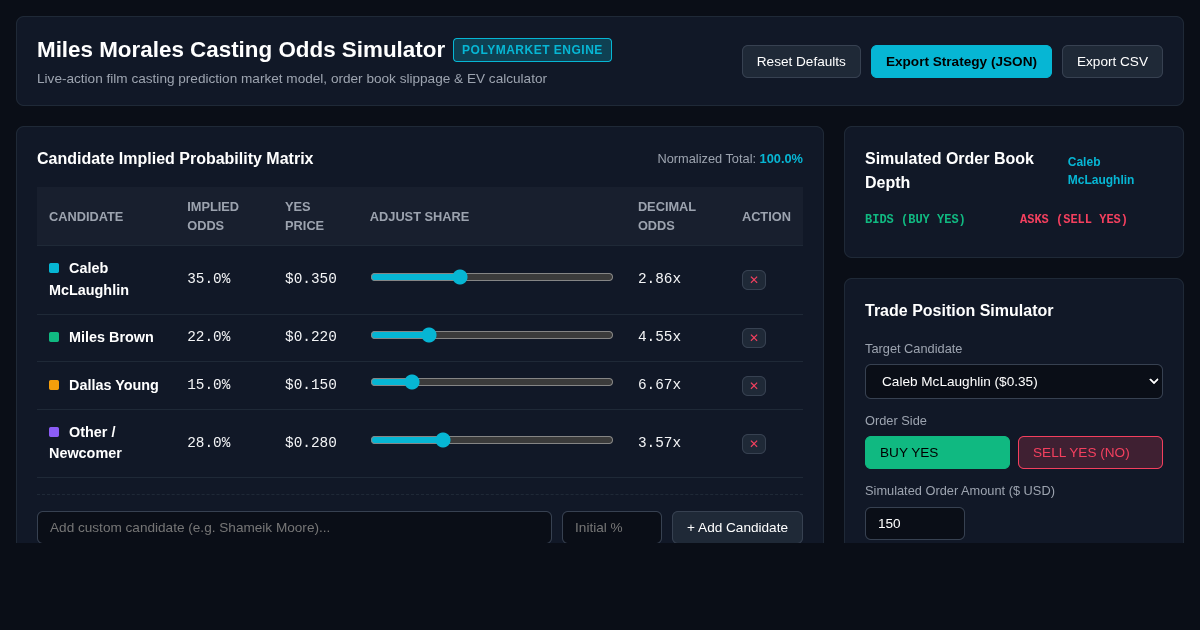Click Miles Brown candidate name
The image size is (1200, 630).
coord(111,337)
